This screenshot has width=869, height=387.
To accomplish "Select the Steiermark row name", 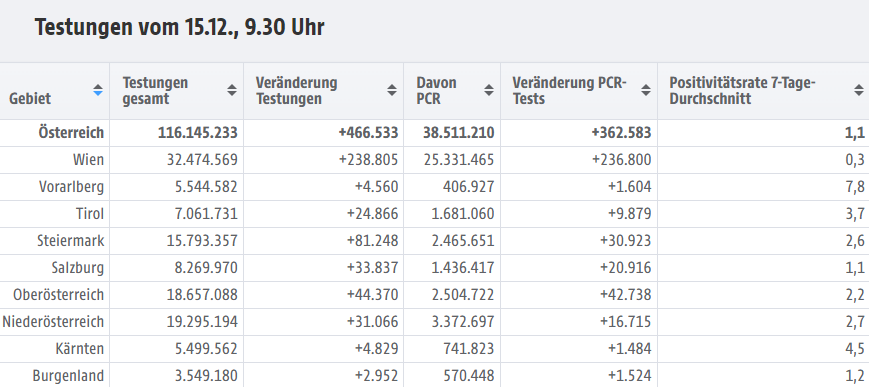I will (x=70, y=241).
